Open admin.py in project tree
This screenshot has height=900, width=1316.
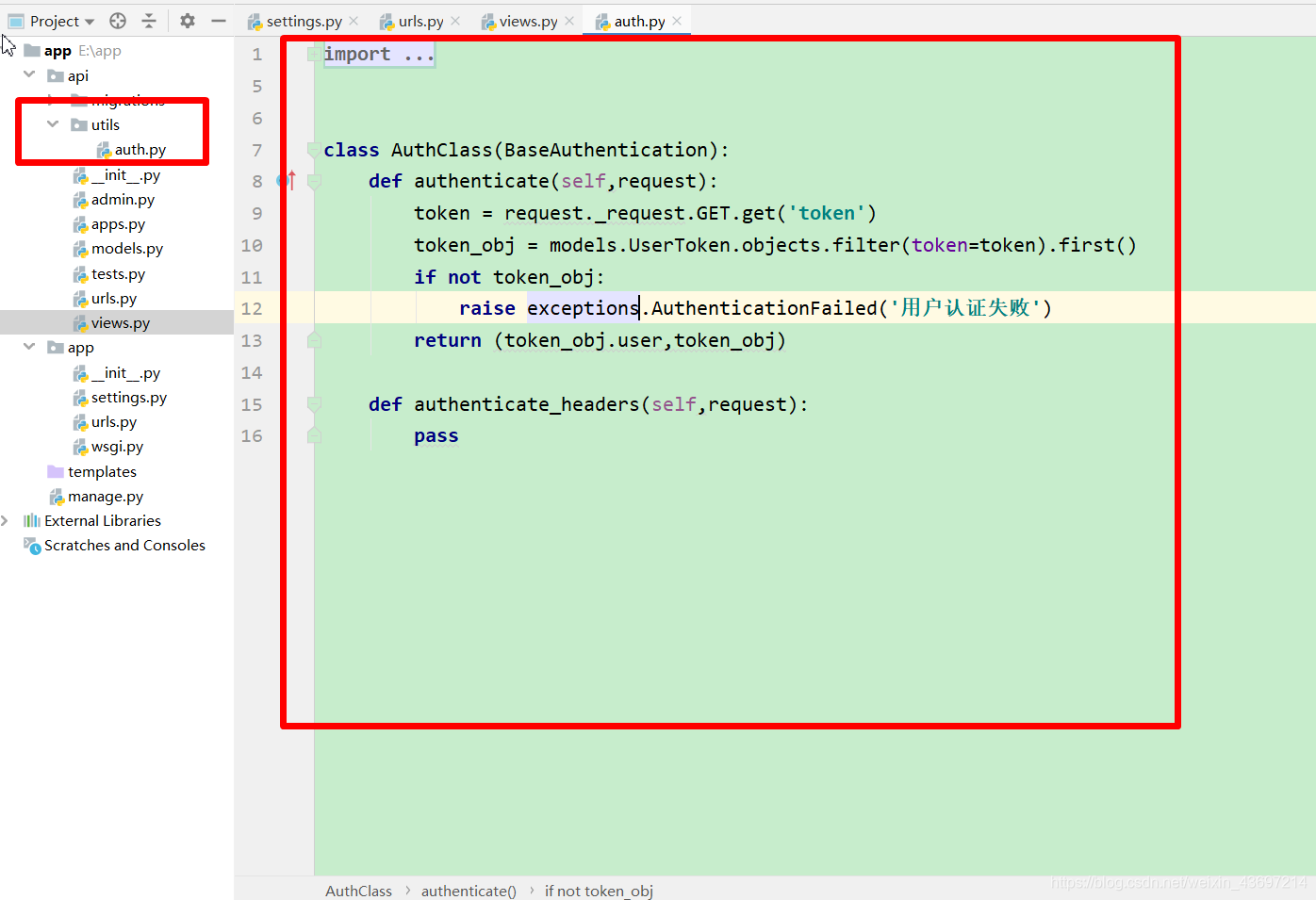tap(123, 200)
